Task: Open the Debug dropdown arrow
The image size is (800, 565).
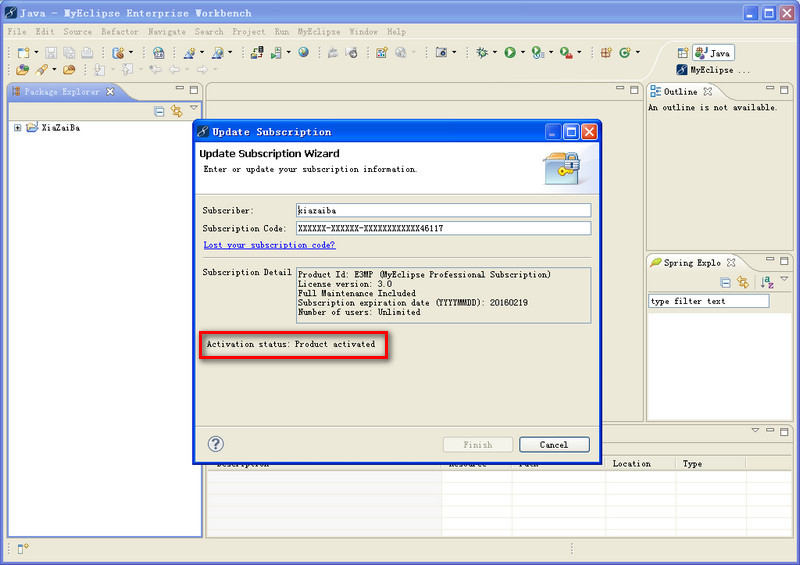Action: [x=494, y=52]
